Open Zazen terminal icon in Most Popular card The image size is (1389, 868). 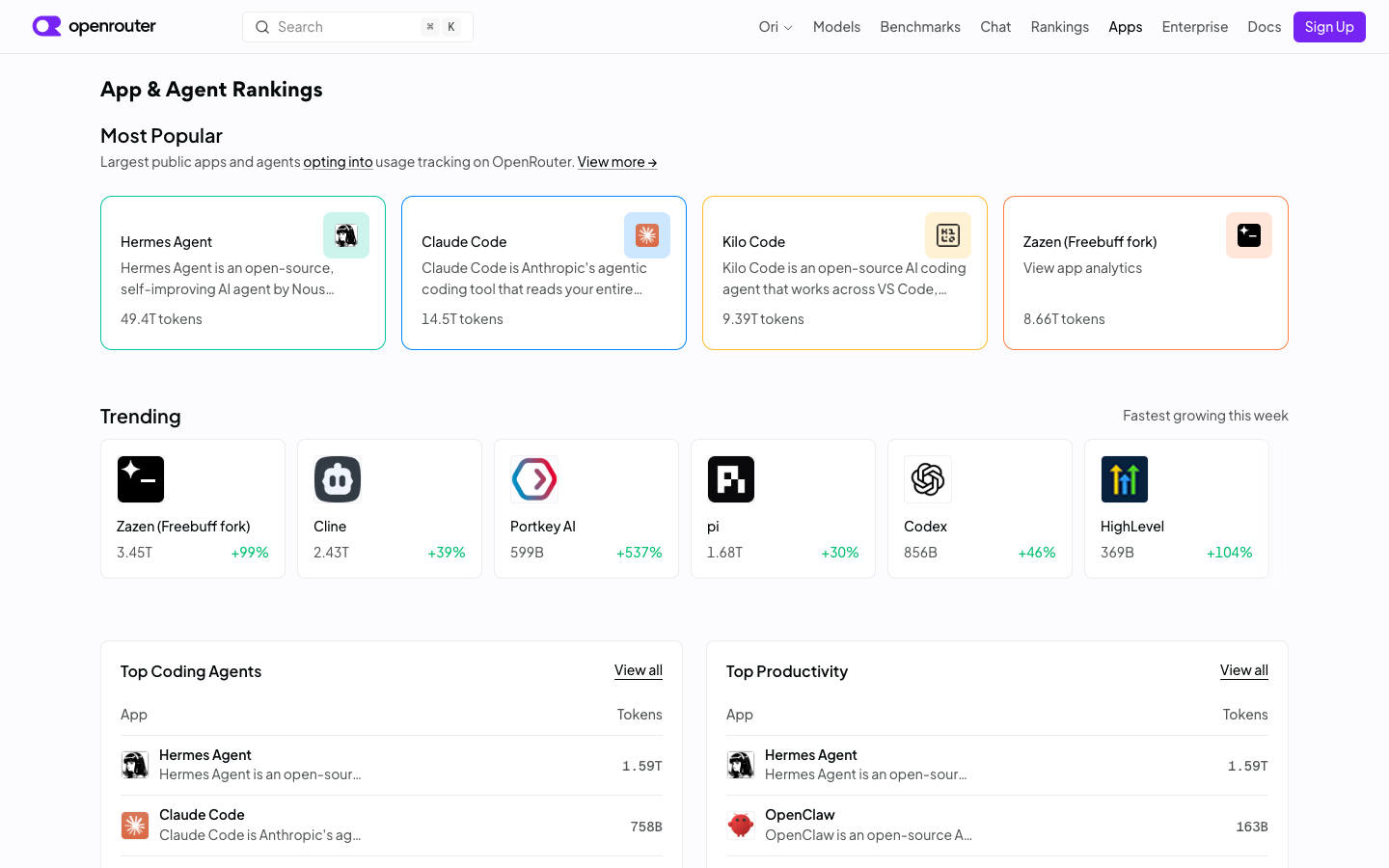pos(1249,235)
